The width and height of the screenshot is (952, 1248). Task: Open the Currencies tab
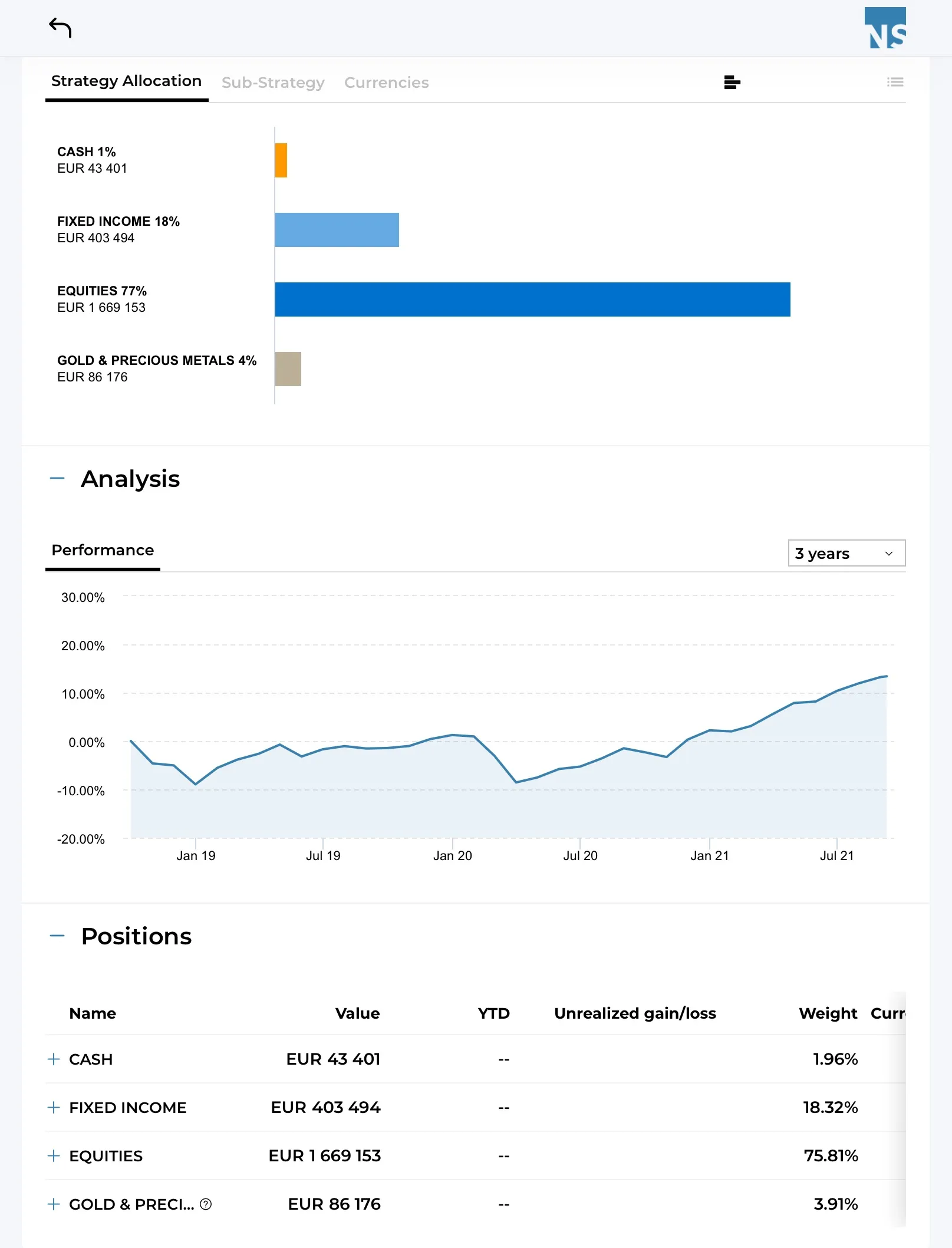pos(387,83)
